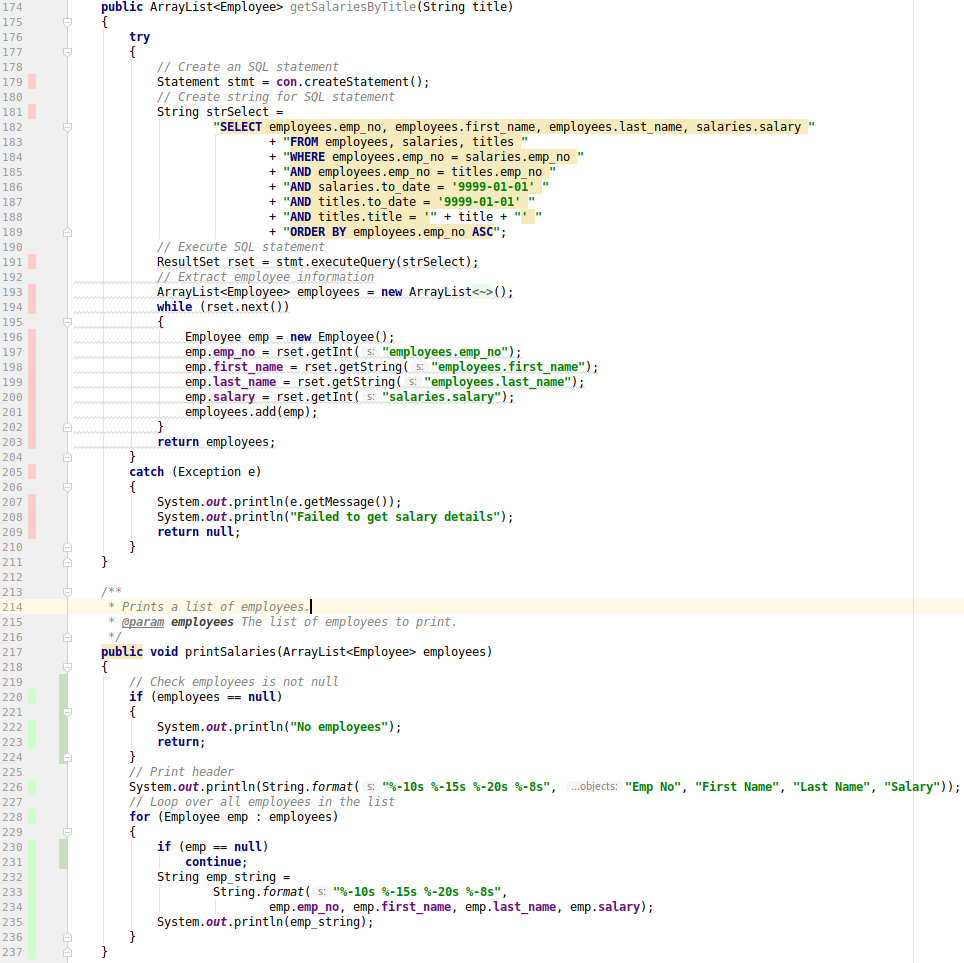Fold the Javadoc comment starting at line 213

coord(68,592)
